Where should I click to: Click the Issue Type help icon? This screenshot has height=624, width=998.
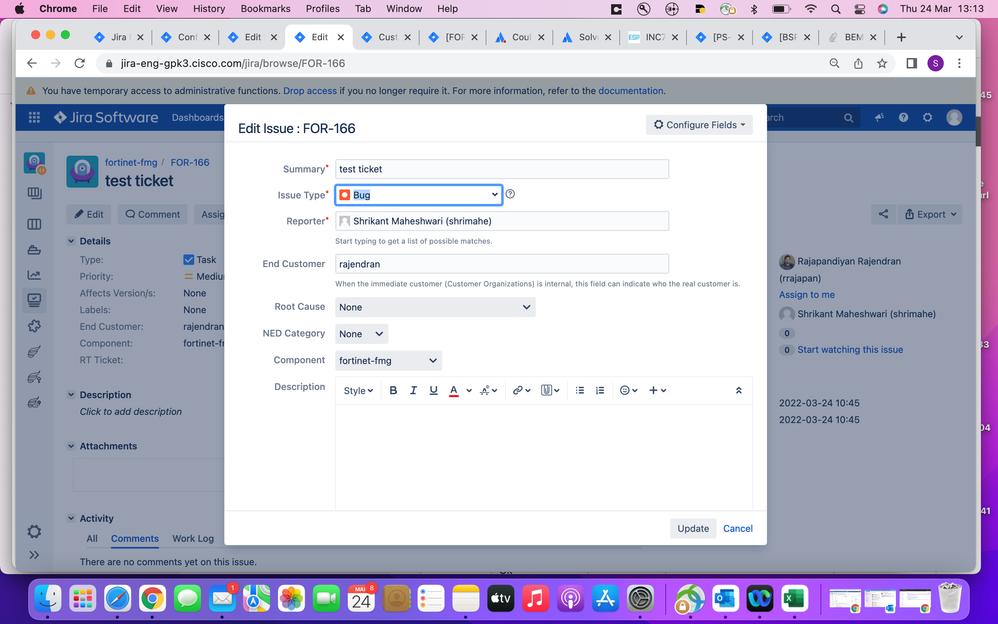[510, 194]
